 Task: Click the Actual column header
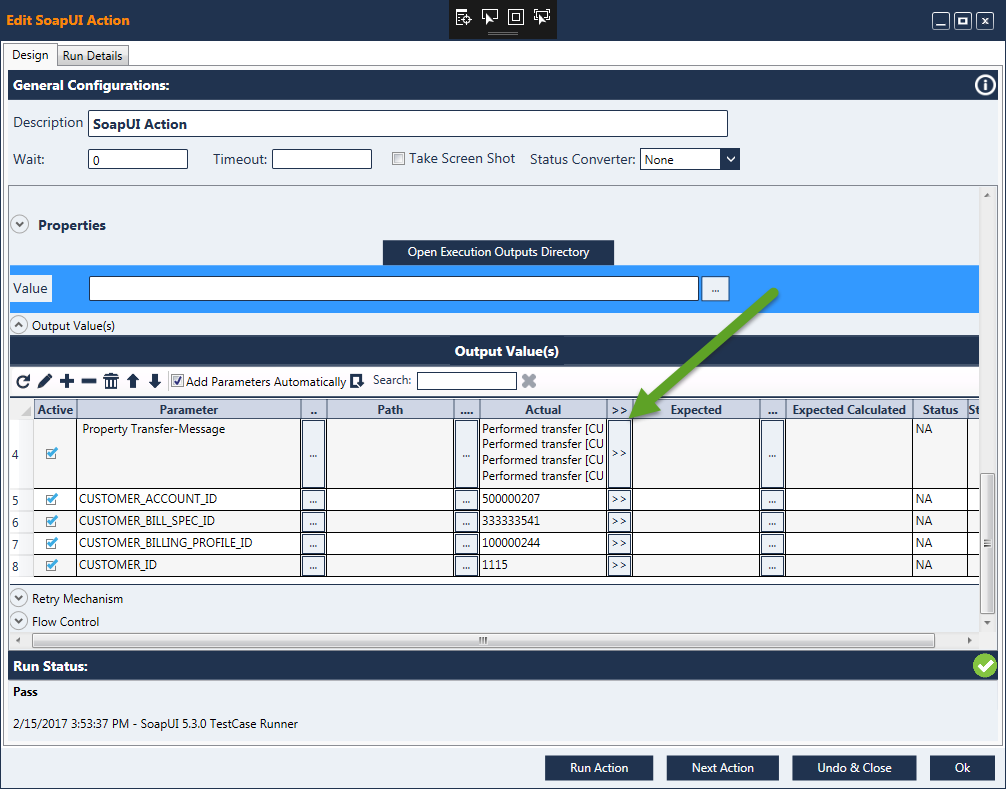tap(543, 410)
